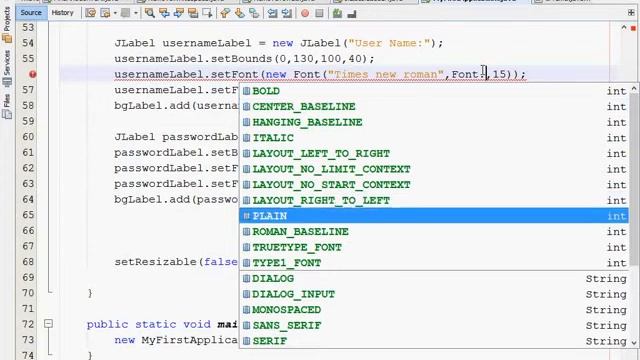Choose LAYOUT_RIGHT_TO_LEFT completion item
The width and height of the screenshot is (640, 360).
pos(433,200)
